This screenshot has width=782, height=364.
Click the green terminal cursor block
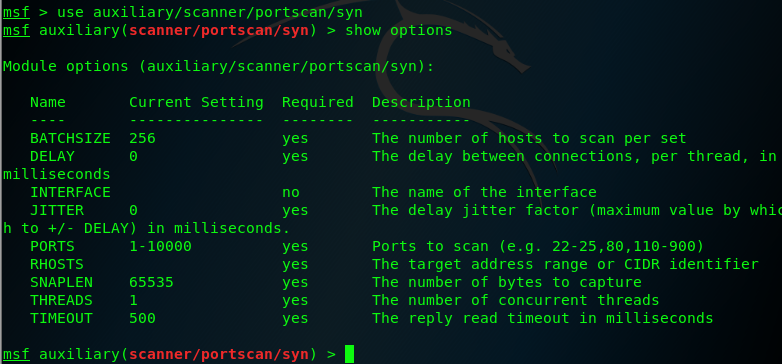349,354
